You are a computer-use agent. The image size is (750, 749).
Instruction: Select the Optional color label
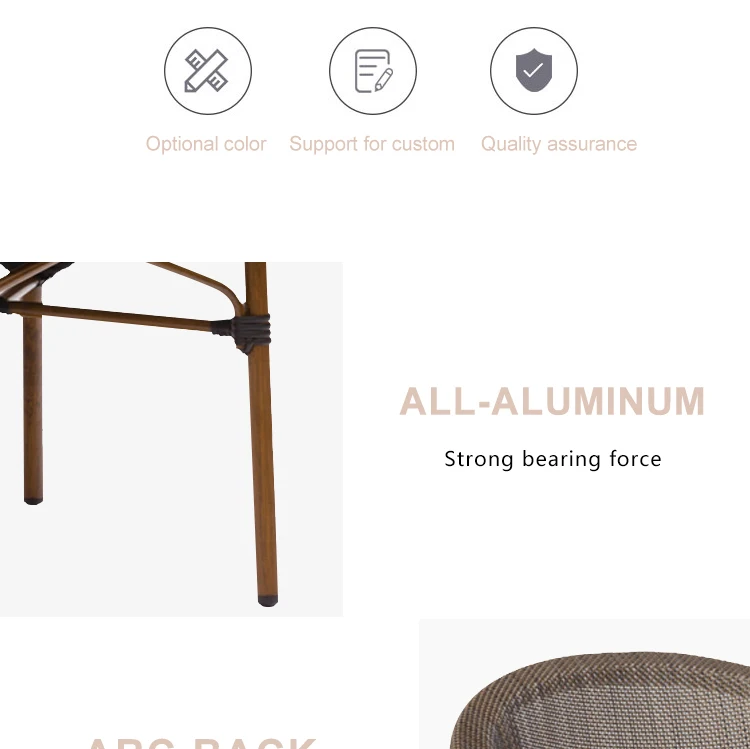click(206, 144)
